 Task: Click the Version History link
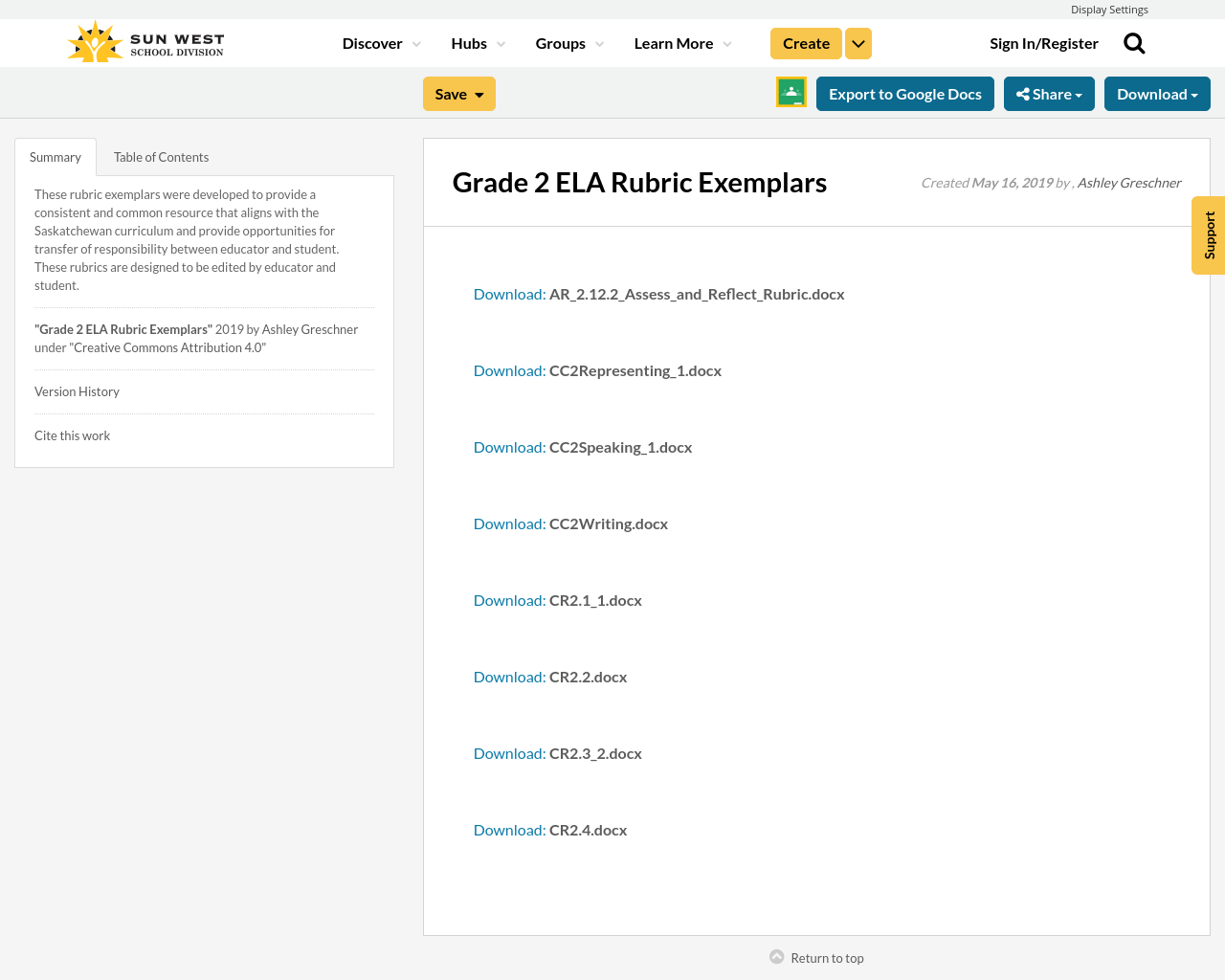pos(77,390)
